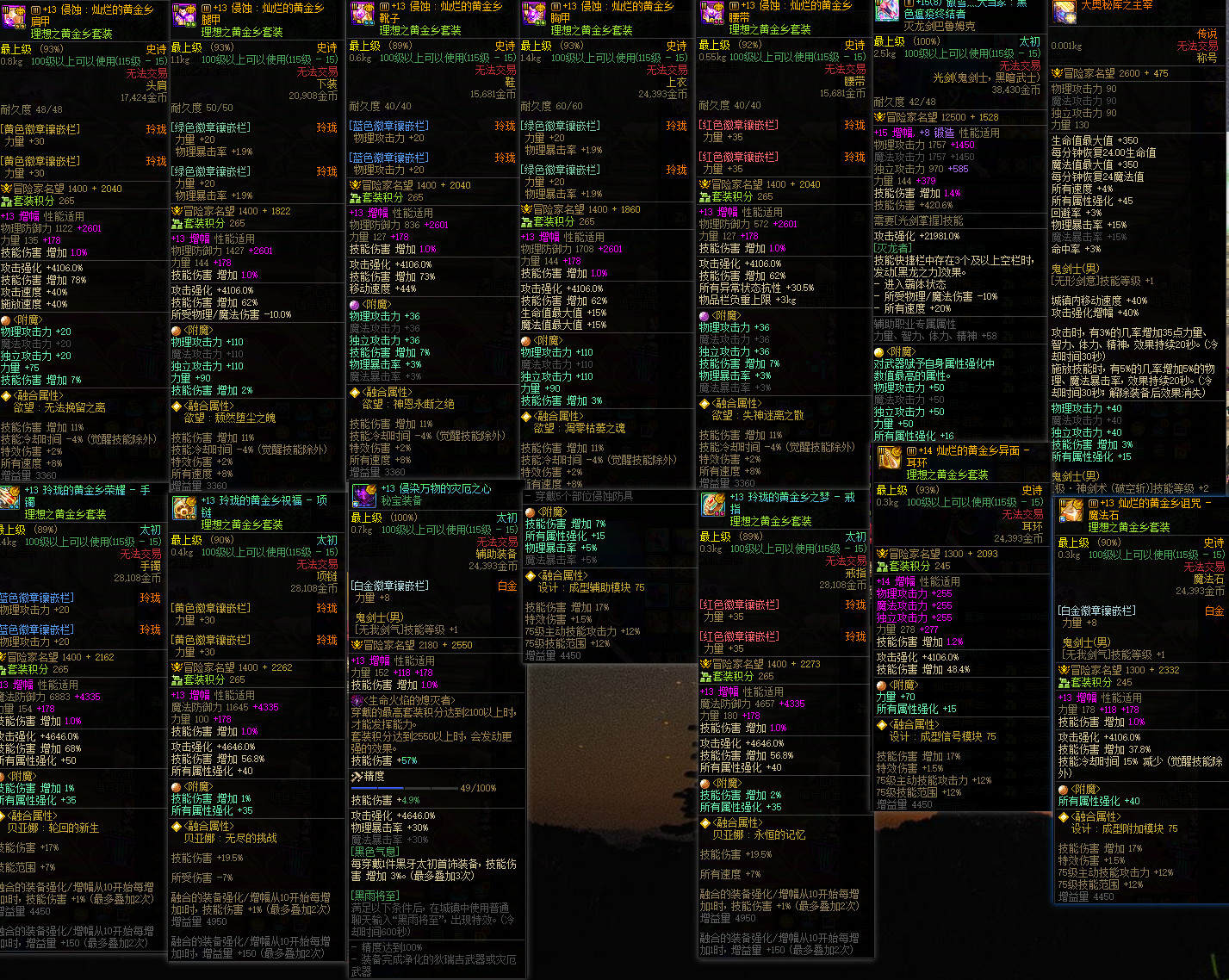Image resolution: width=1229 pixels, height=980 pixels.
Task: Click the 耐久度 42/48 text
Action: tap(905, 102)
